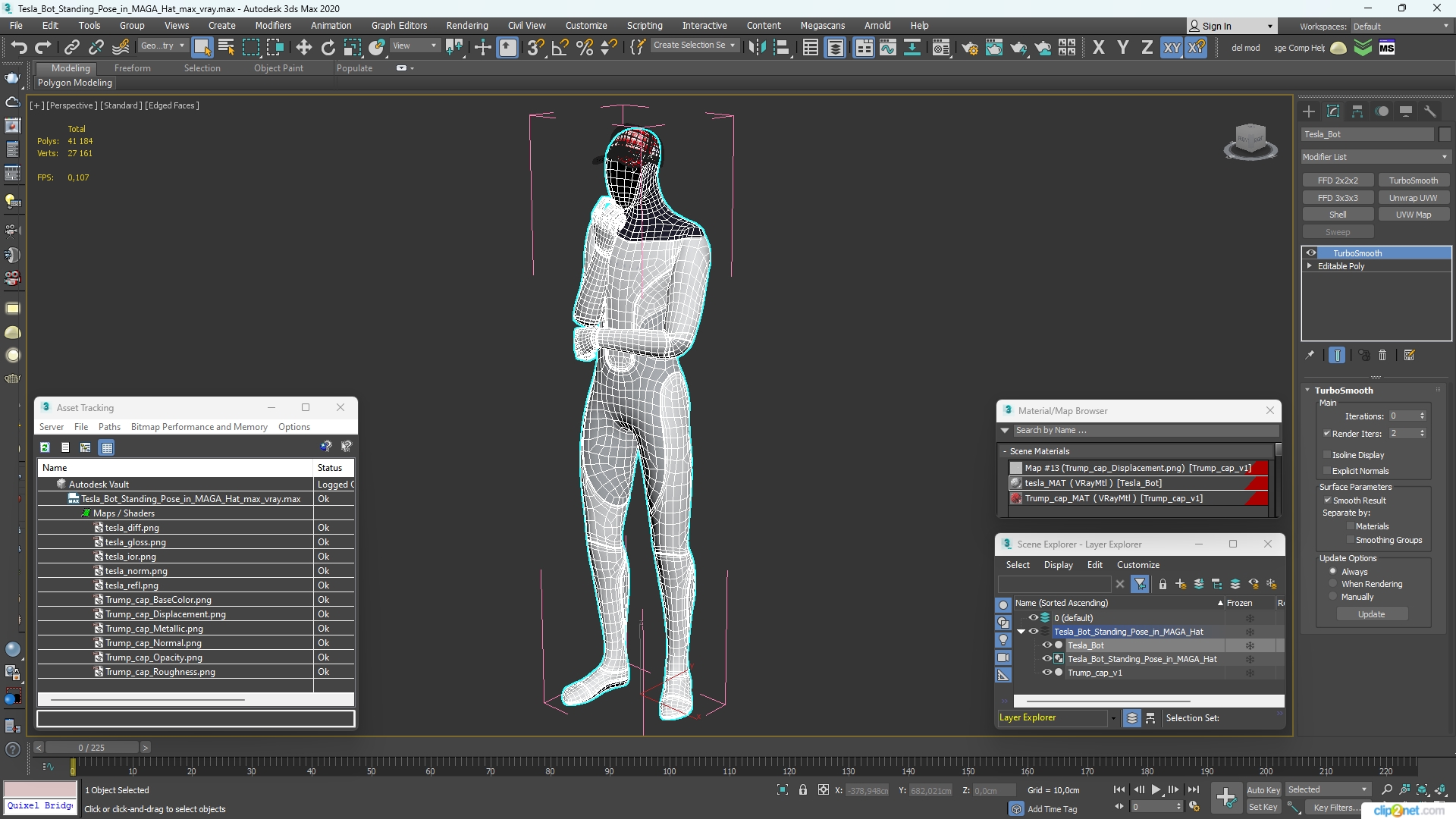Toggle the Percent Snap icon
The image size is (1456, 819).
click(x=585, y=48)
